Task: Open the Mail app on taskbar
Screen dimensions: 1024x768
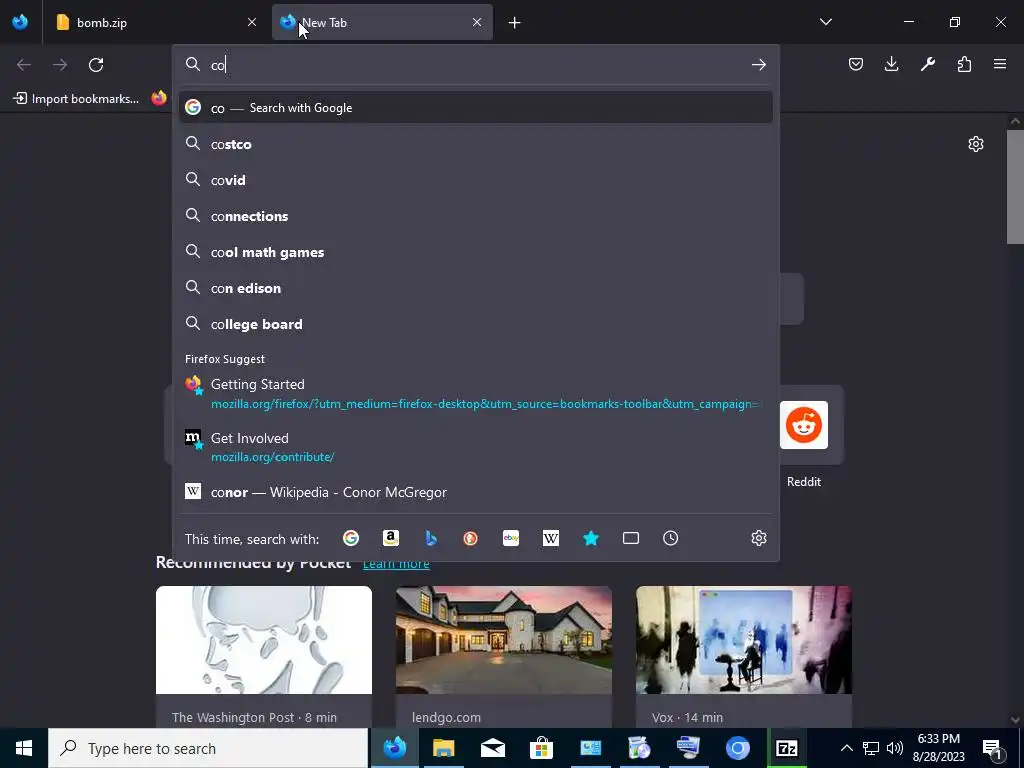Action: pyautogui.click(x=492, y=748)
